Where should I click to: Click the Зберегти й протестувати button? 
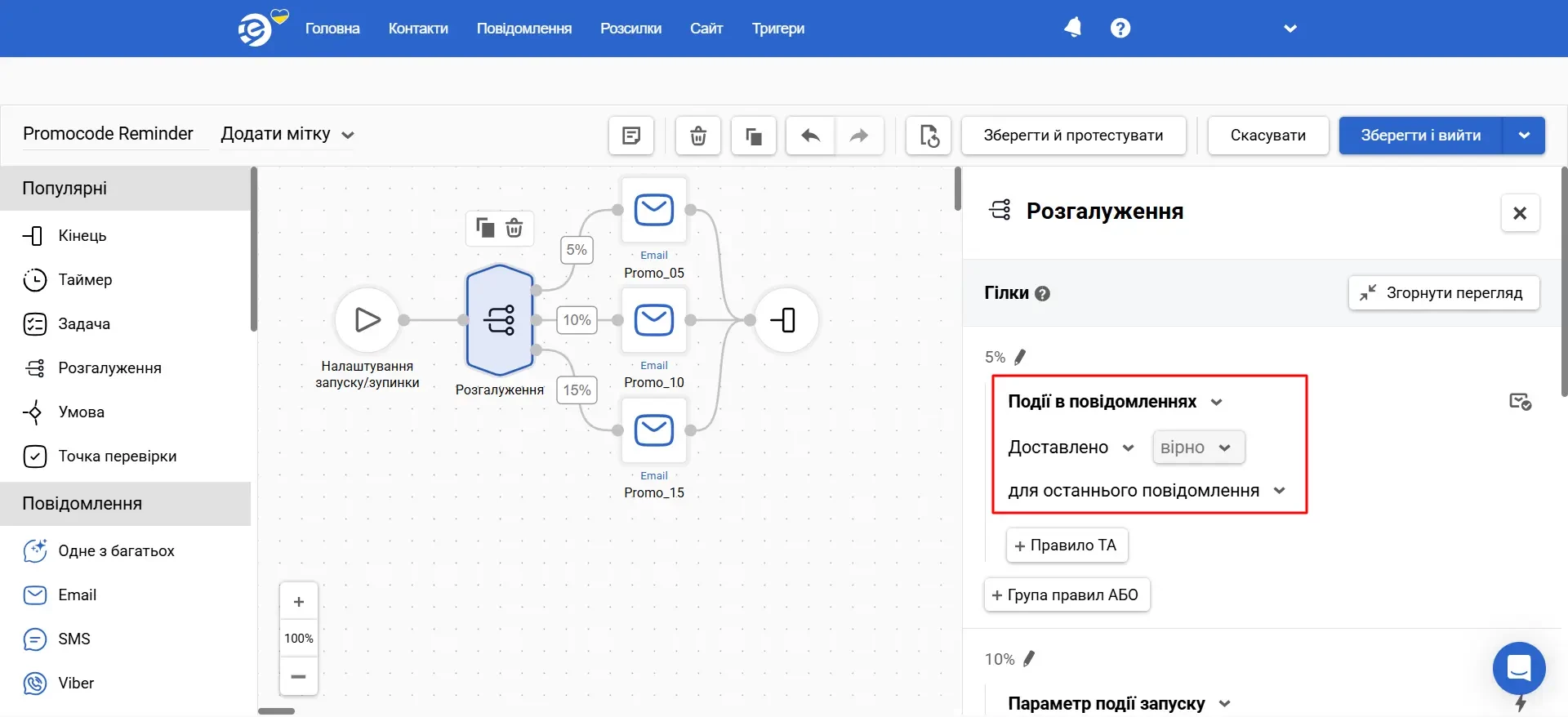click(1073, 136)
